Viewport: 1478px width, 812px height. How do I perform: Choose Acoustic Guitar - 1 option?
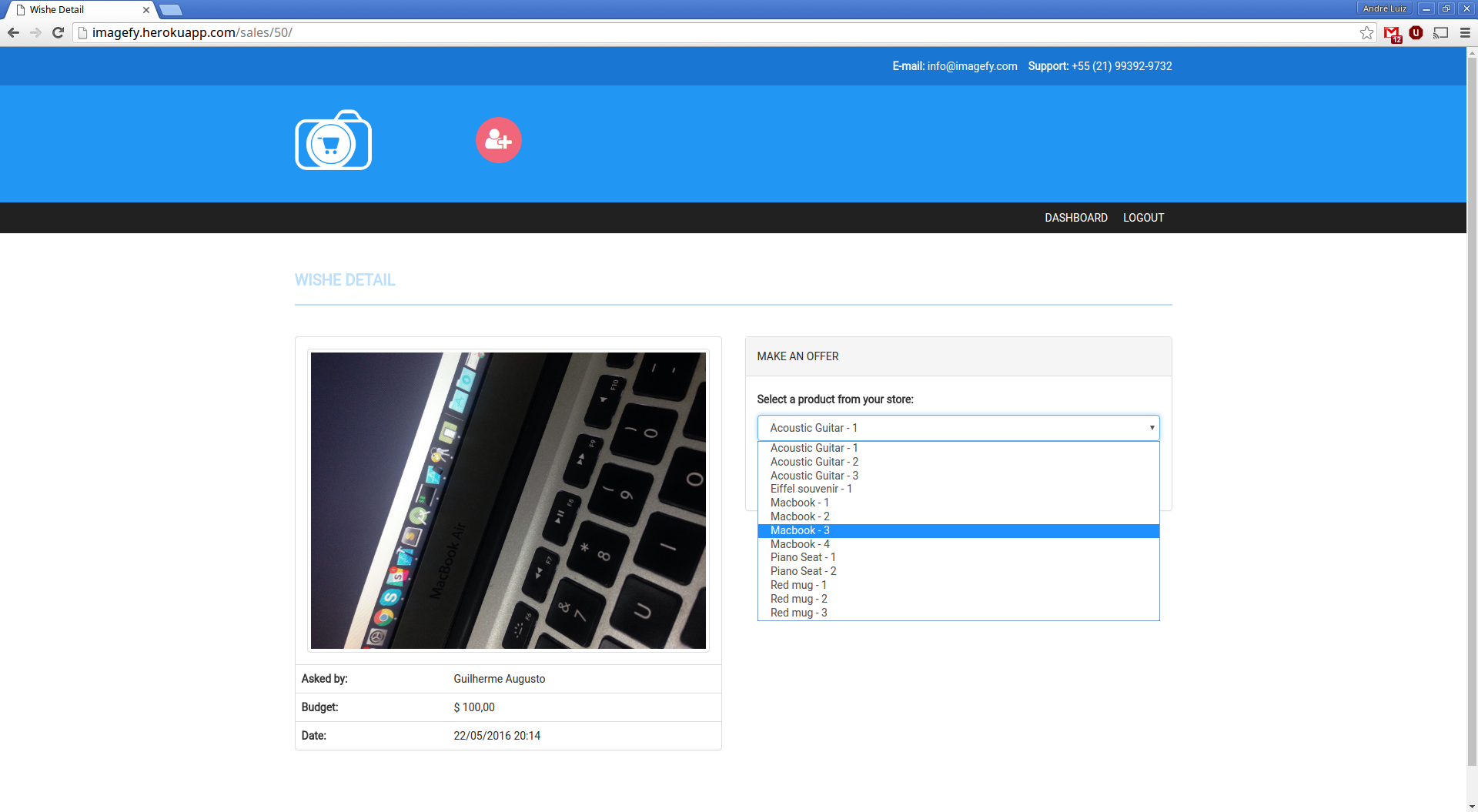point(958,448)
